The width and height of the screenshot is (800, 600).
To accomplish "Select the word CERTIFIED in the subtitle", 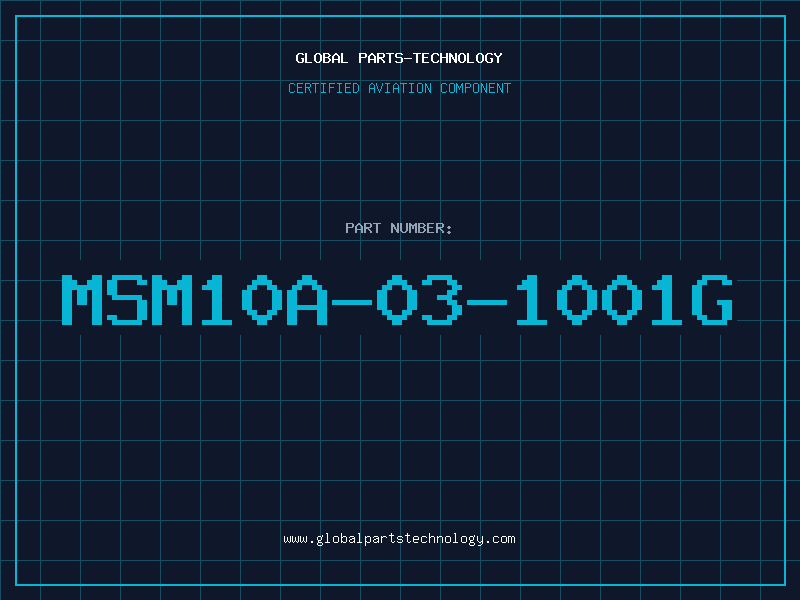I will [x=324, y=88].
